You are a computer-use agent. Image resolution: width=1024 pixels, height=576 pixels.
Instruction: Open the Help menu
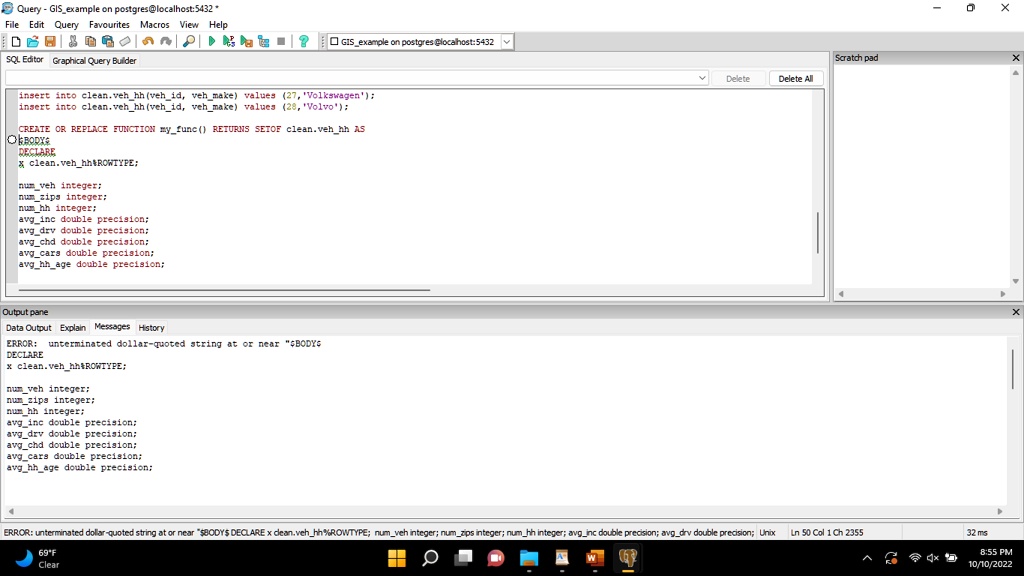[218, 25]
